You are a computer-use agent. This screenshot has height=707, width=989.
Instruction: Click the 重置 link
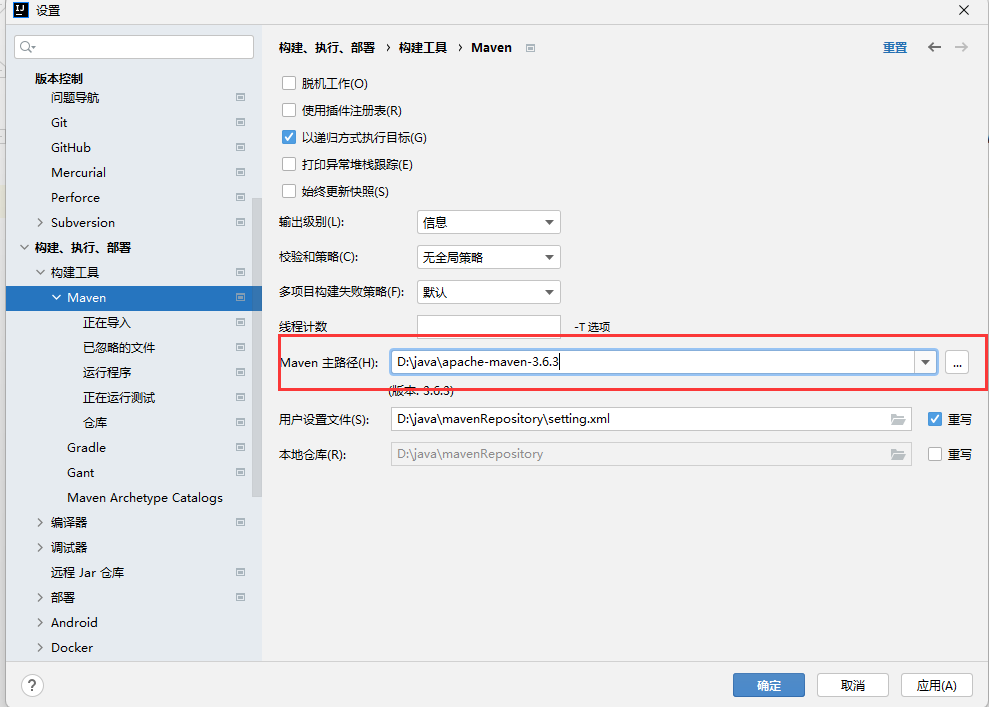[894, 47]
